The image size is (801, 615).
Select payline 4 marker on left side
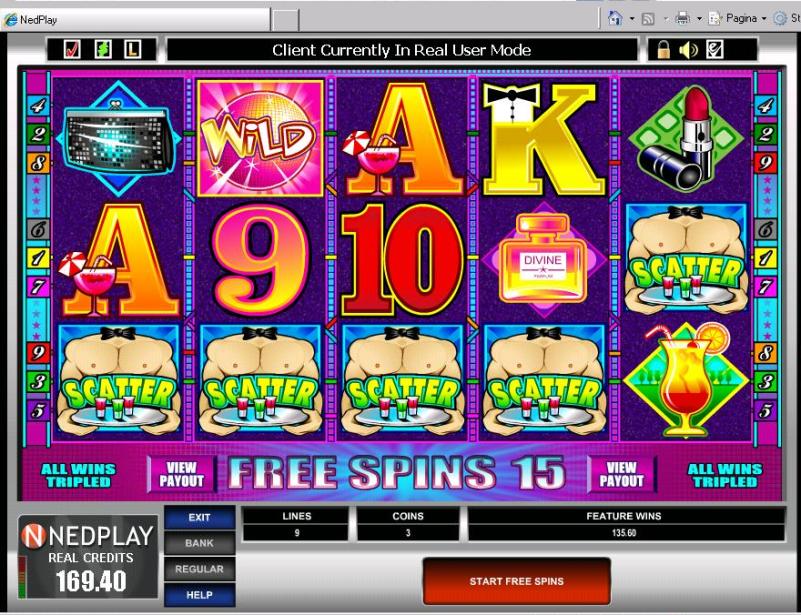click(x=38, y=106)
